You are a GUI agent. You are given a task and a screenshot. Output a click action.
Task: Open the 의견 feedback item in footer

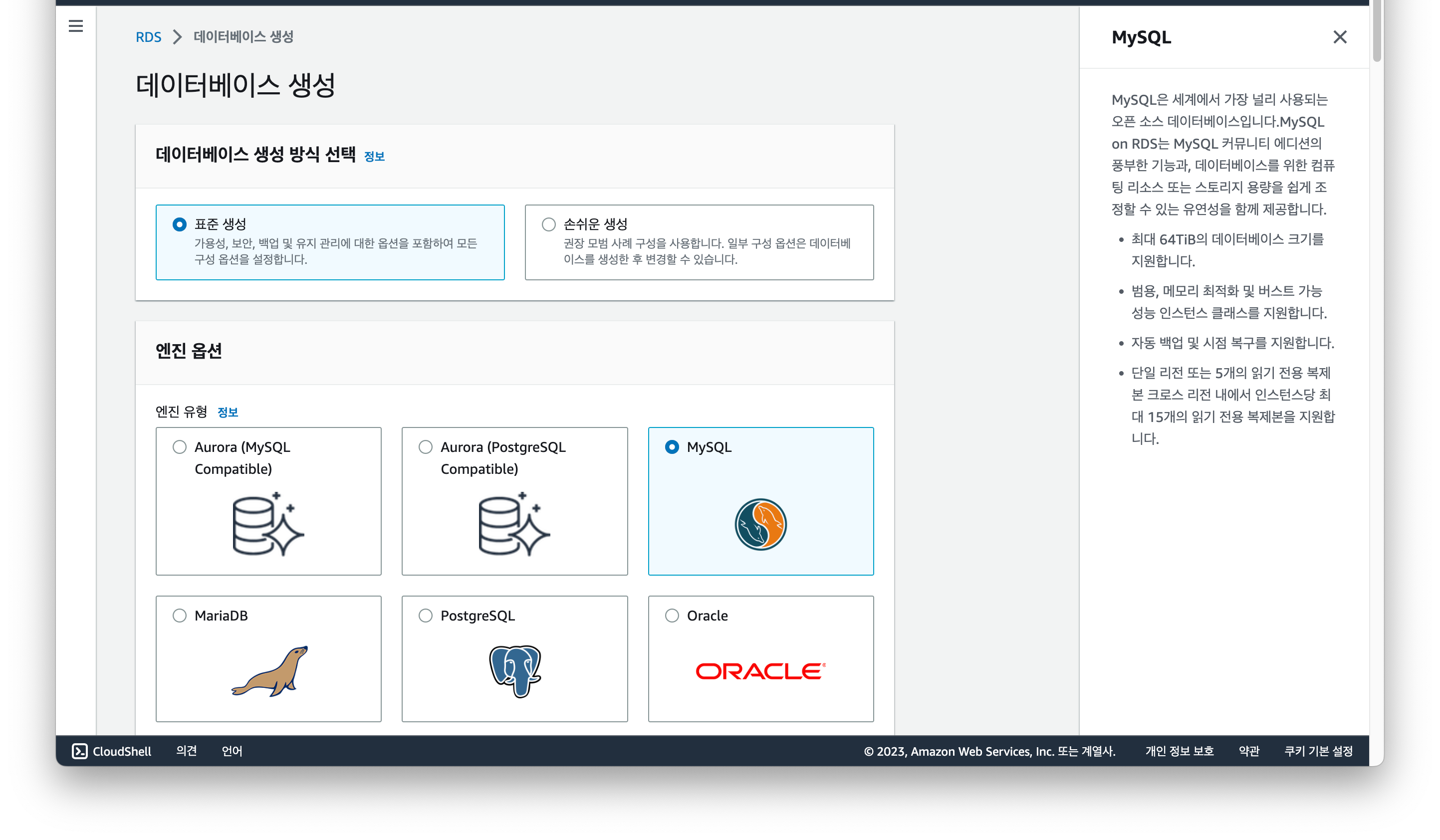(186, 751)
